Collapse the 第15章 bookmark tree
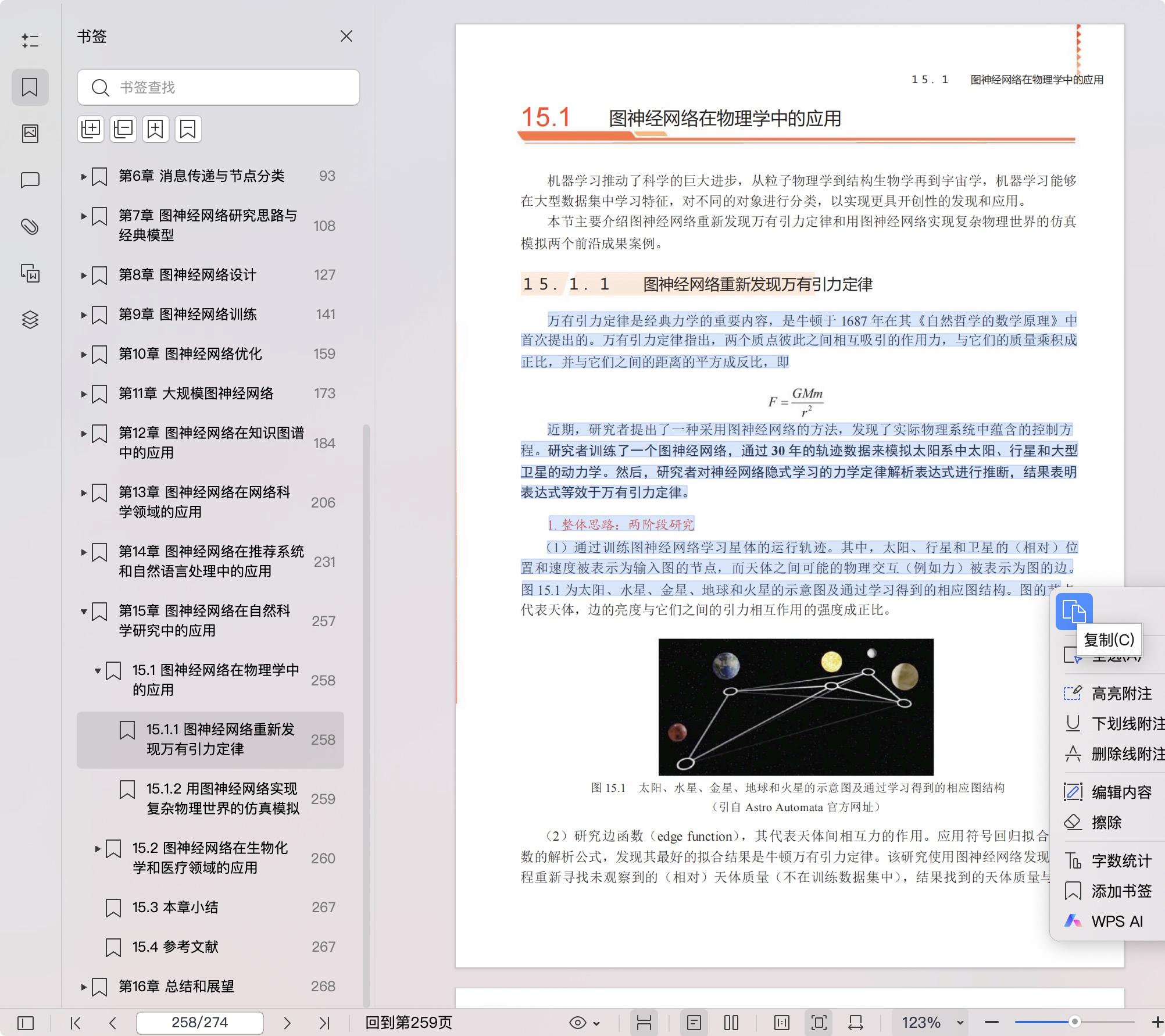 [83, 612]
